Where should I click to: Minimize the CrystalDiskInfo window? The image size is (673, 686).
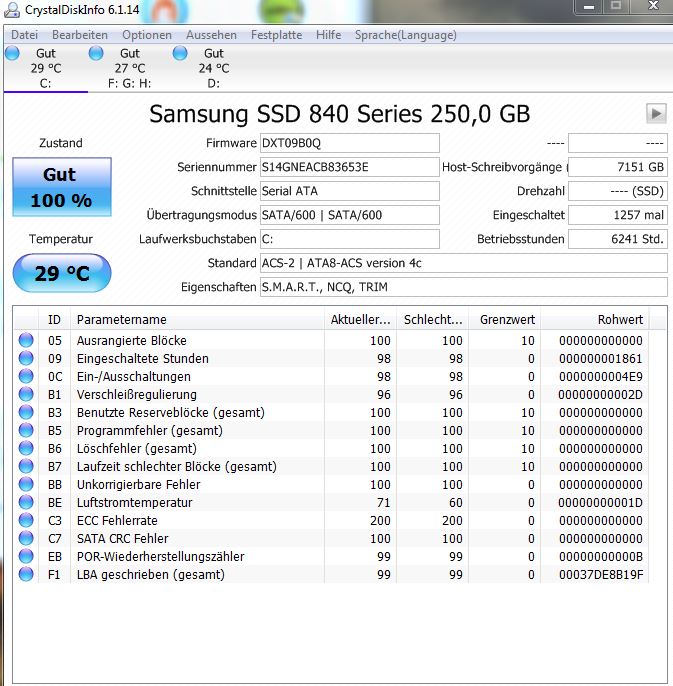[589, 7]
